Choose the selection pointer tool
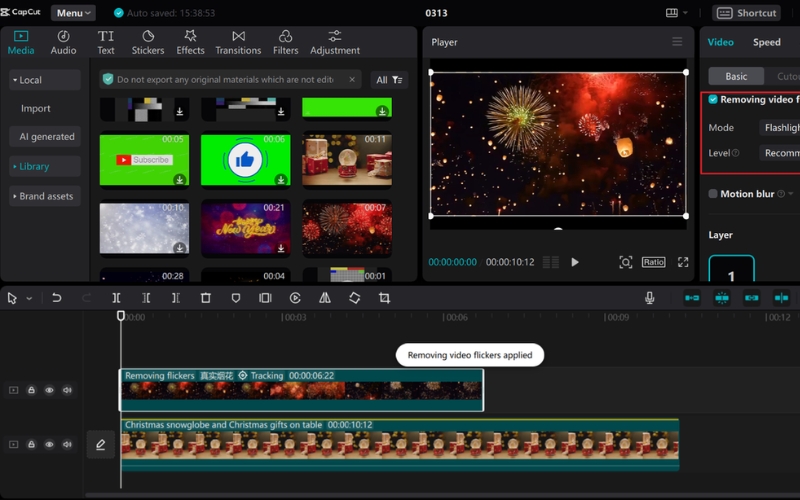800x500 pixels. [12, 298]
